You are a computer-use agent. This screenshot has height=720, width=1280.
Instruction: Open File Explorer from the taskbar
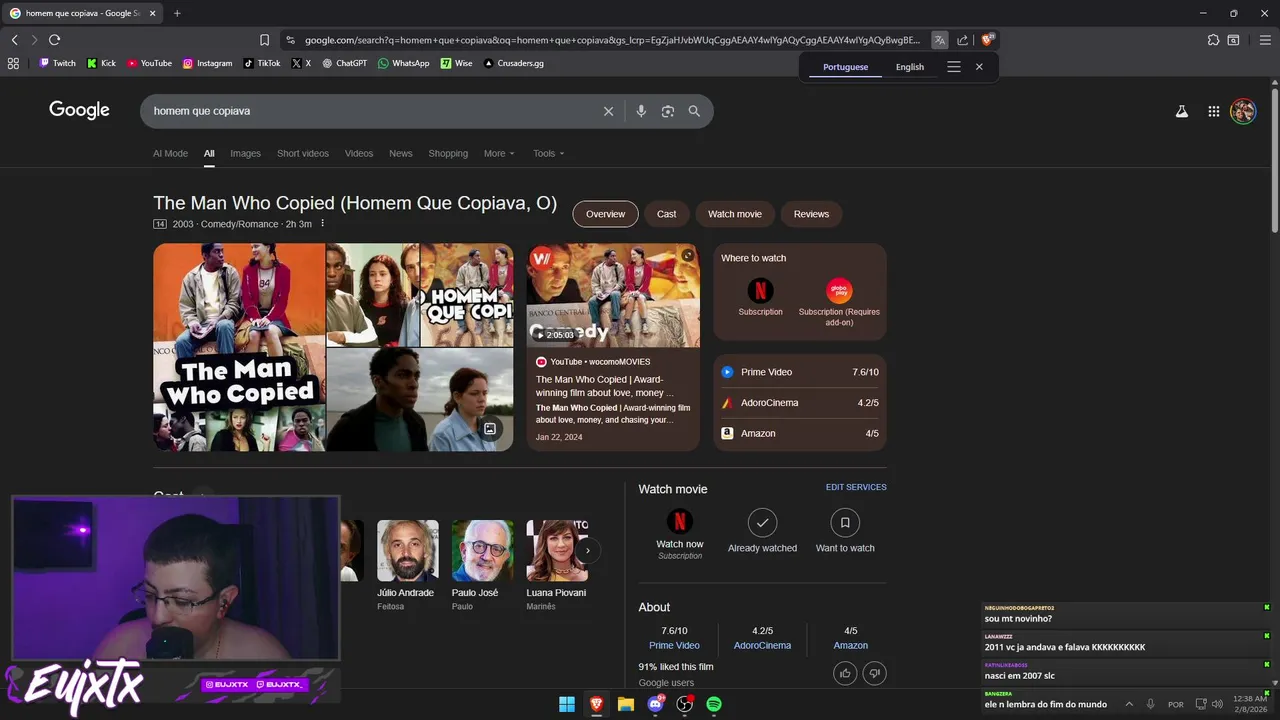(626, 704)
